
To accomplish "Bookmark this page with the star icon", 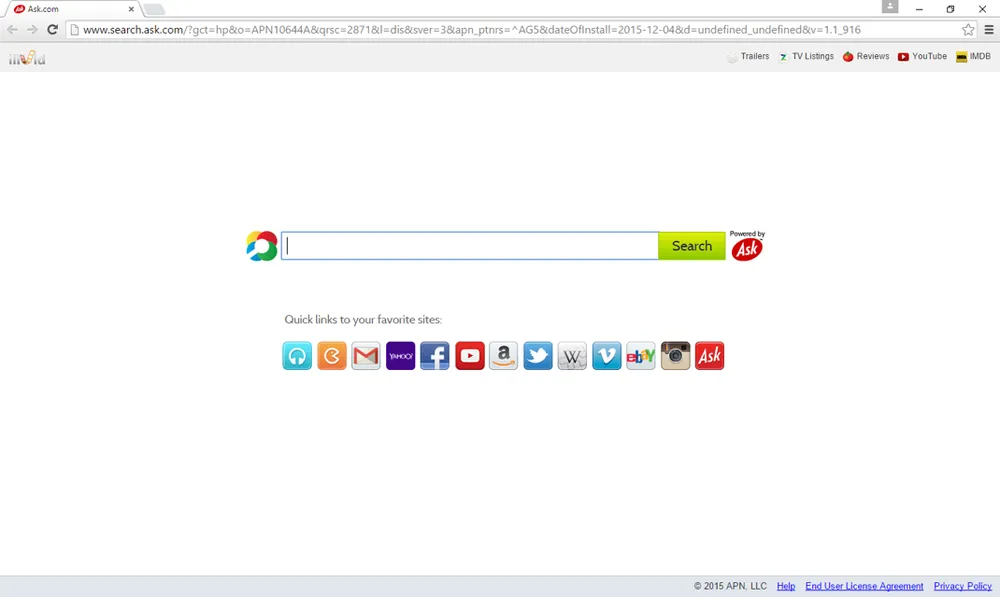I will [968, 30].
